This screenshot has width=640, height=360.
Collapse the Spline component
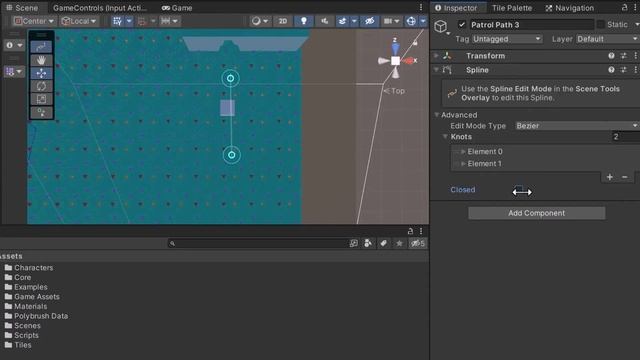pyautogui.click(x=436, y=70)
